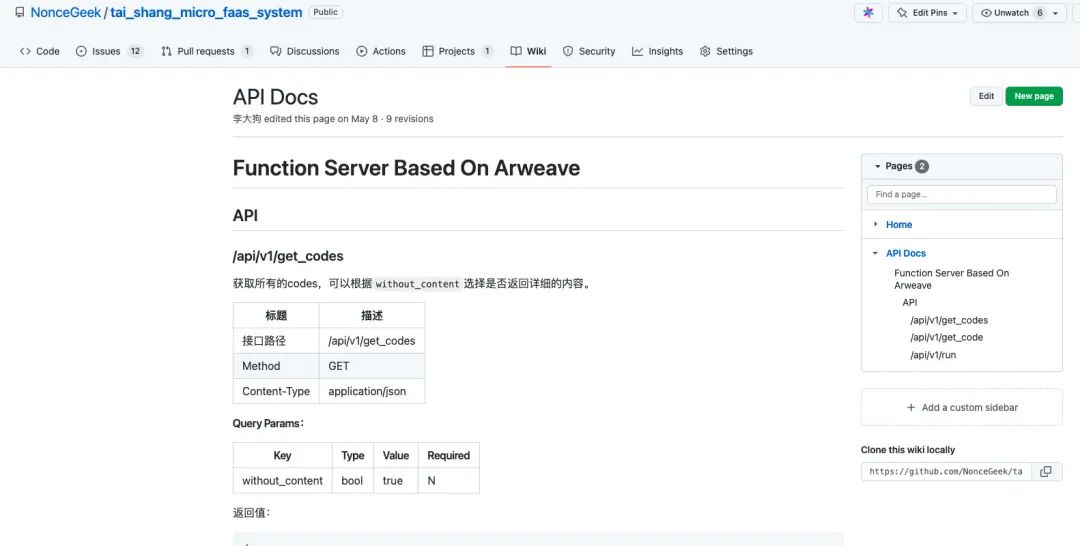Click the purple star extension icon button
Screen dimensions: 1080x546
pos(868,12)
